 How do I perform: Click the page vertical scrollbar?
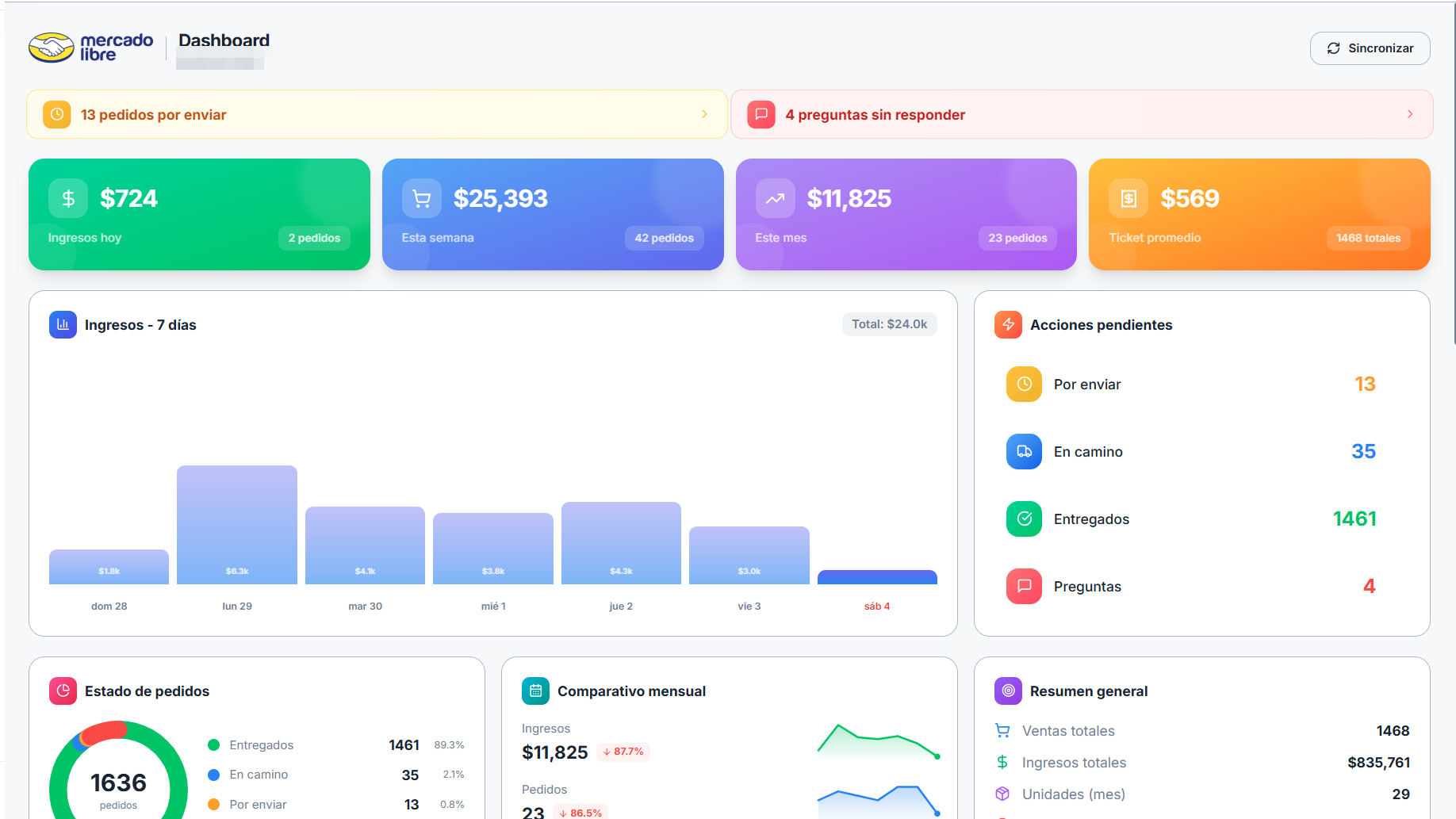1453,174
